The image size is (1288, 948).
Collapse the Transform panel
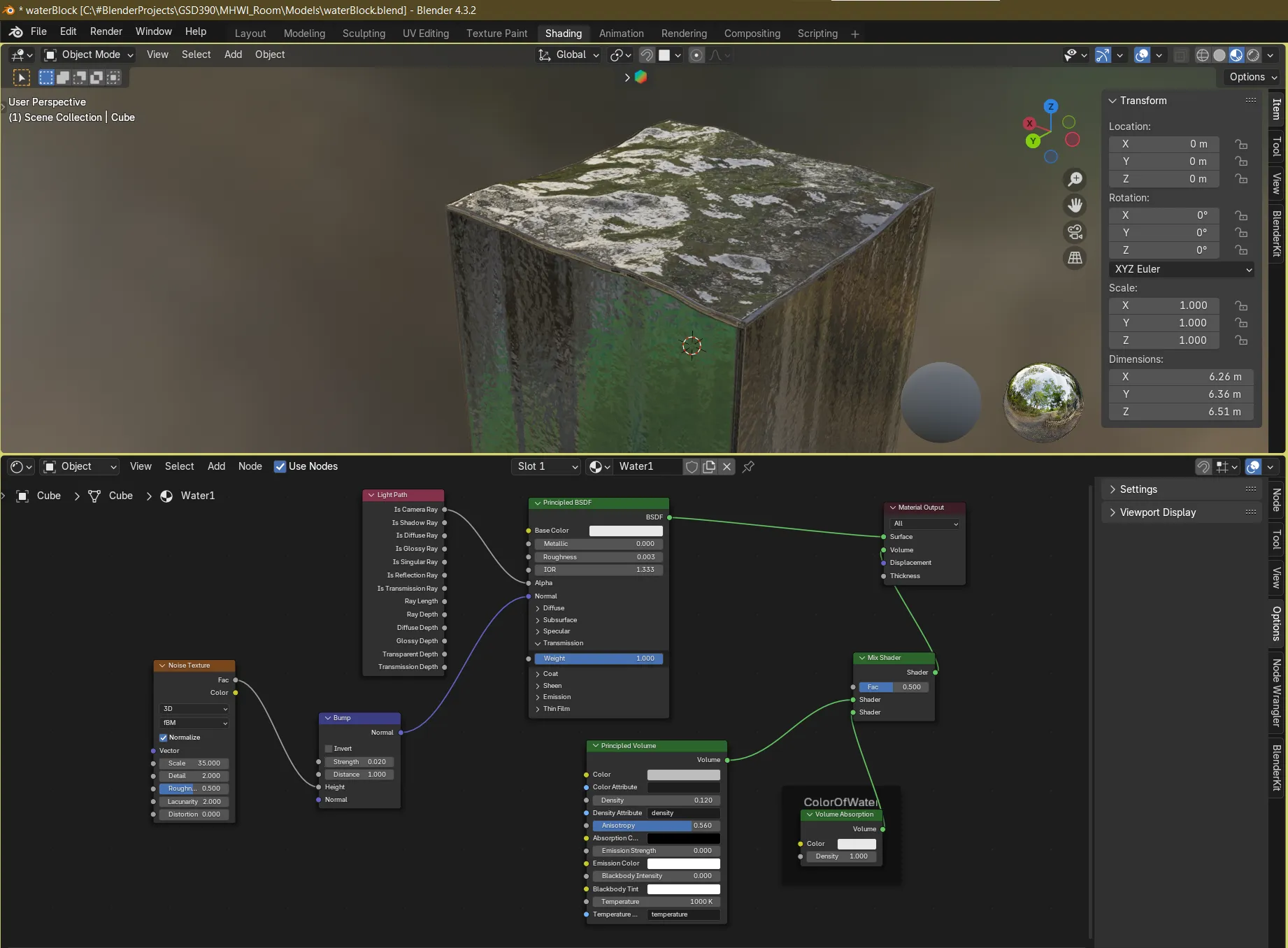(1112, 101)
